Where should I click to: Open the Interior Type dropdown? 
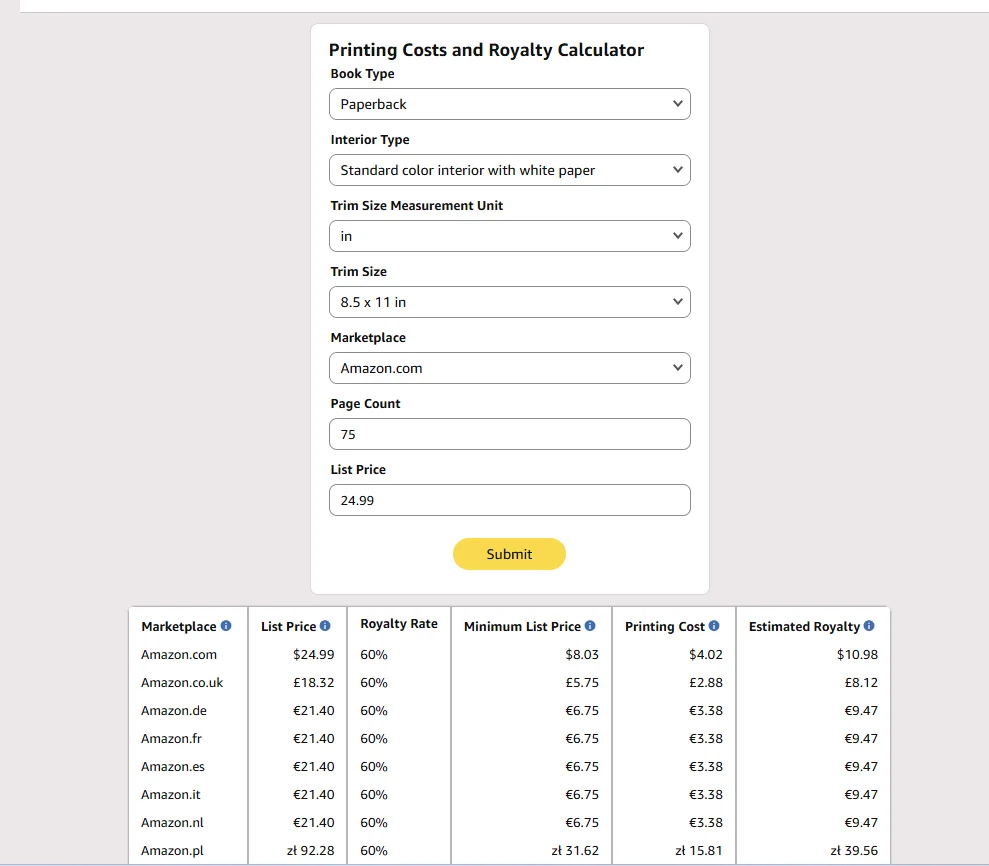(x=510, y=170)
